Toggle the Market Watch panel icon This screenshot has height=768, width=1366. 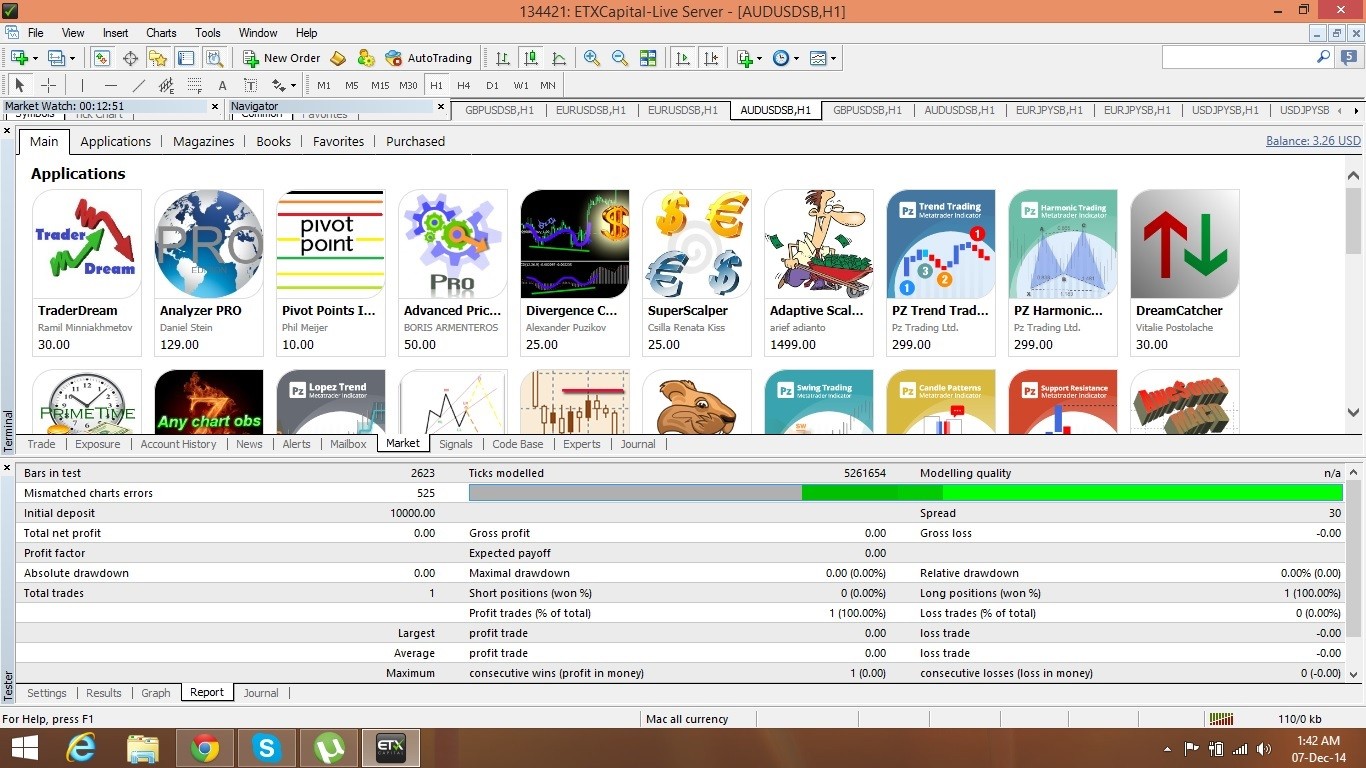(102, 58)
